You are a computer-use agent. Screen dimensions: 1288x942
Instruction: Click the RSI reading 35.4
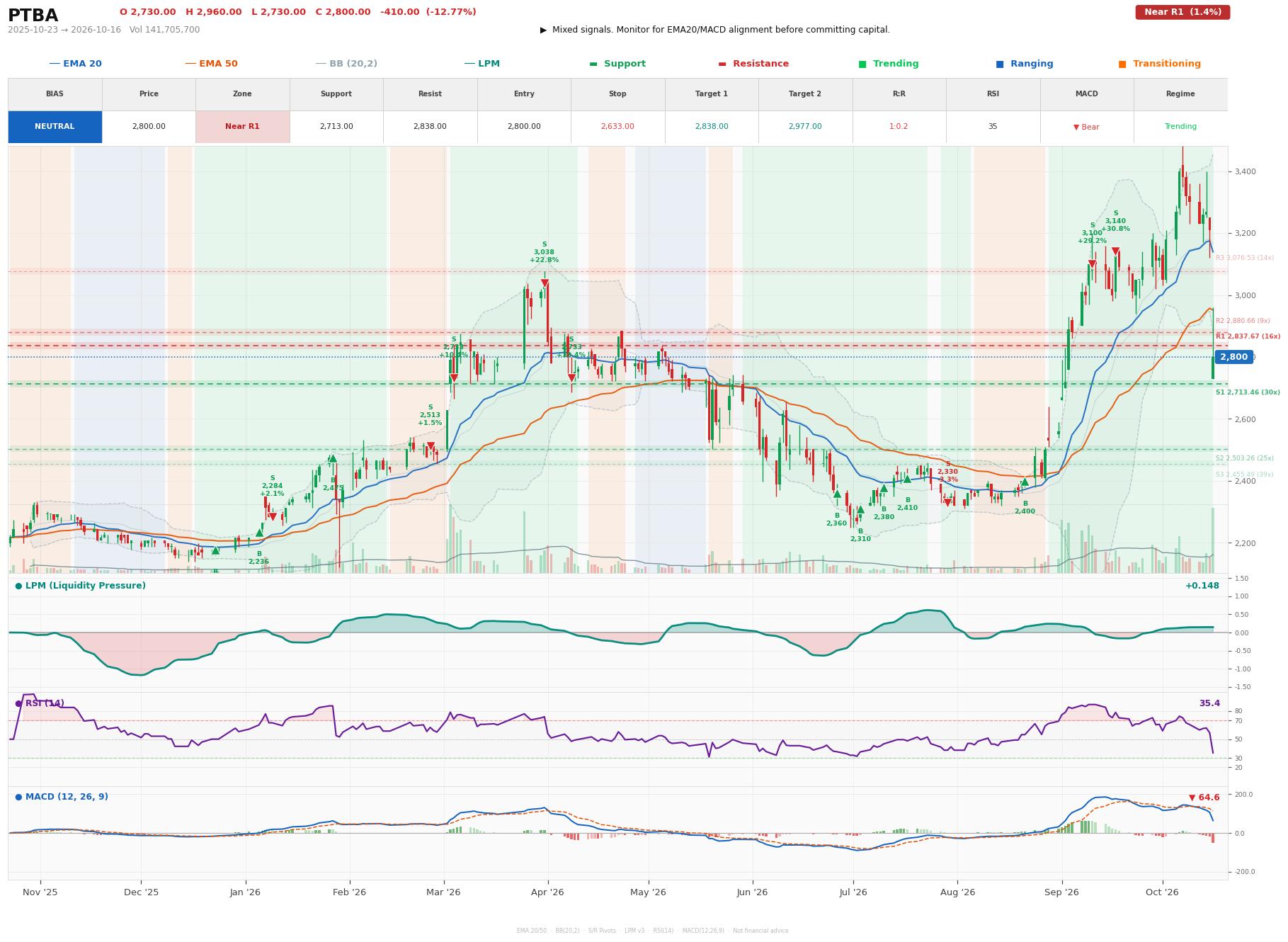1209,703
